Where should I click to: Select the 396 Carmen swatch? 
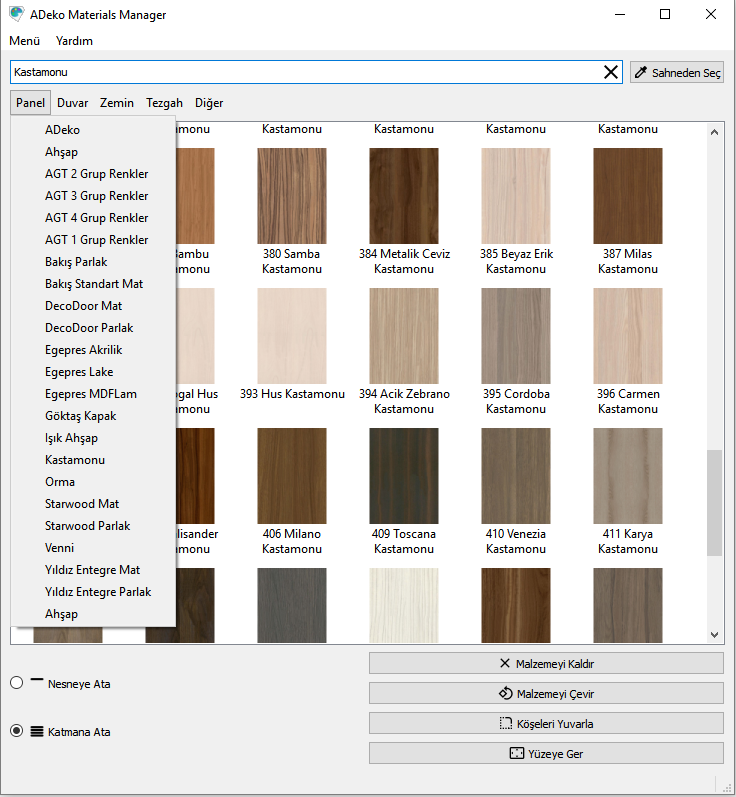[628, 336]
